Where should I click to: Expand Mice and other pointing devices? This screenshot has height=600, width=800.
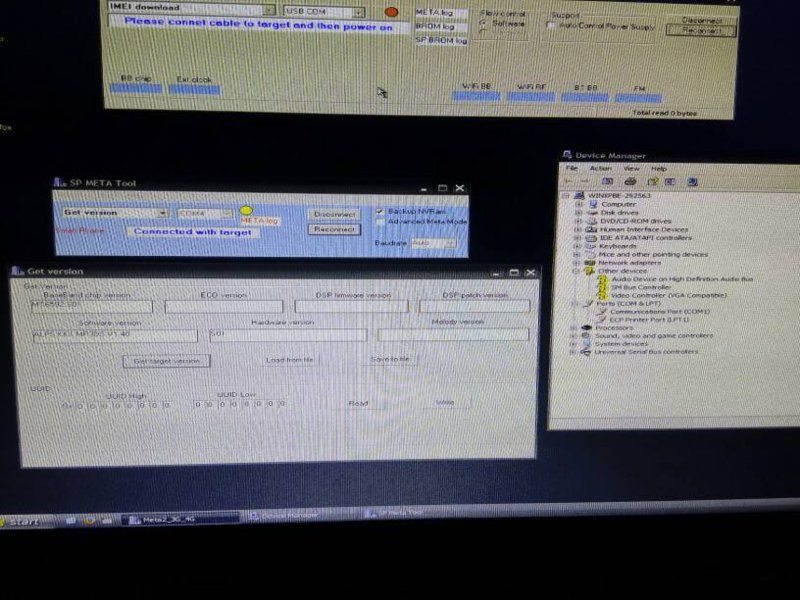pyautogui.click(x=577, y=254)
